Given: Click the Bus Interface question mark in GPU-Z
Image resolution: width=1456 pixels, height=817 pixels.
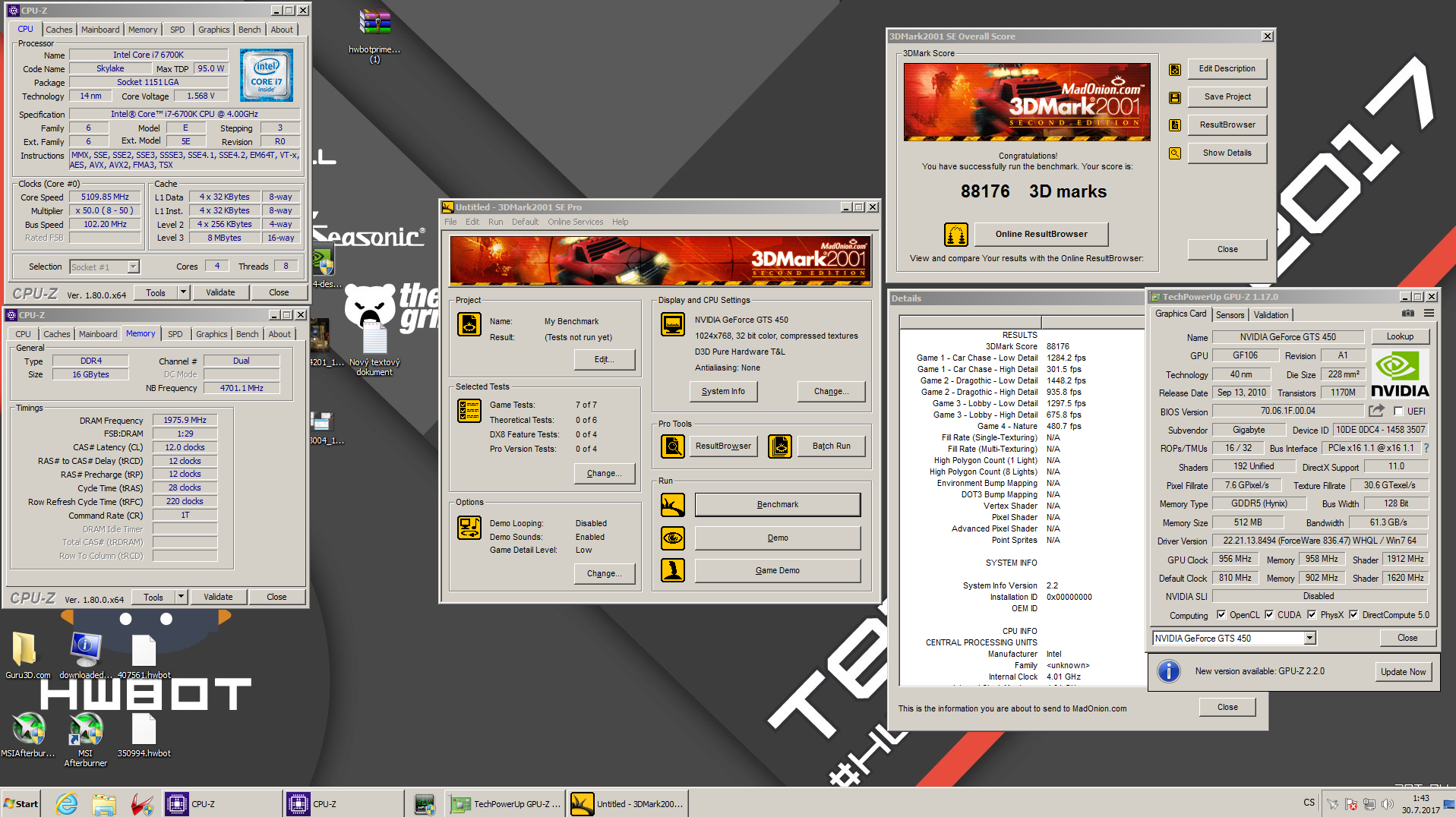Looking at the screenshot, I should tap(1426, 448).
